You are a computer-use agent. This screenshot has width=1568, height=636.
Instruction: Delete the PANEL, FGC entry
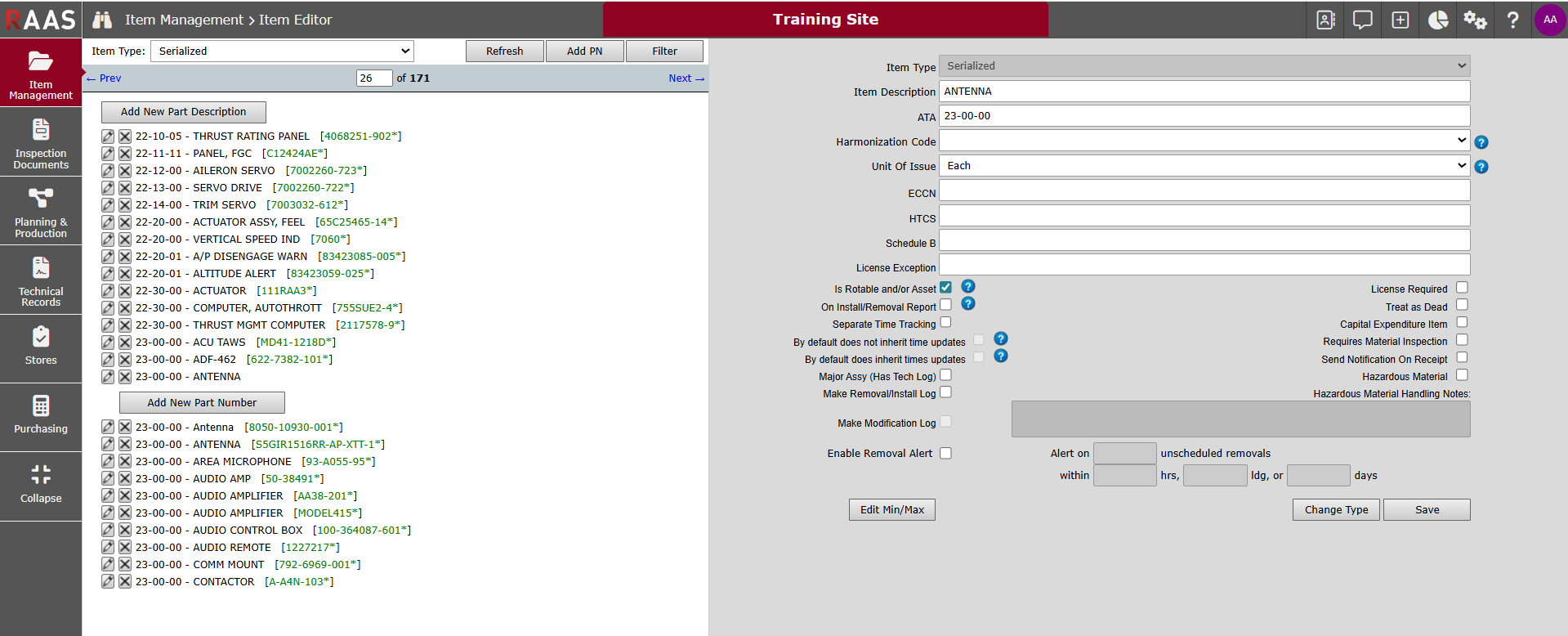pos(125,154)
